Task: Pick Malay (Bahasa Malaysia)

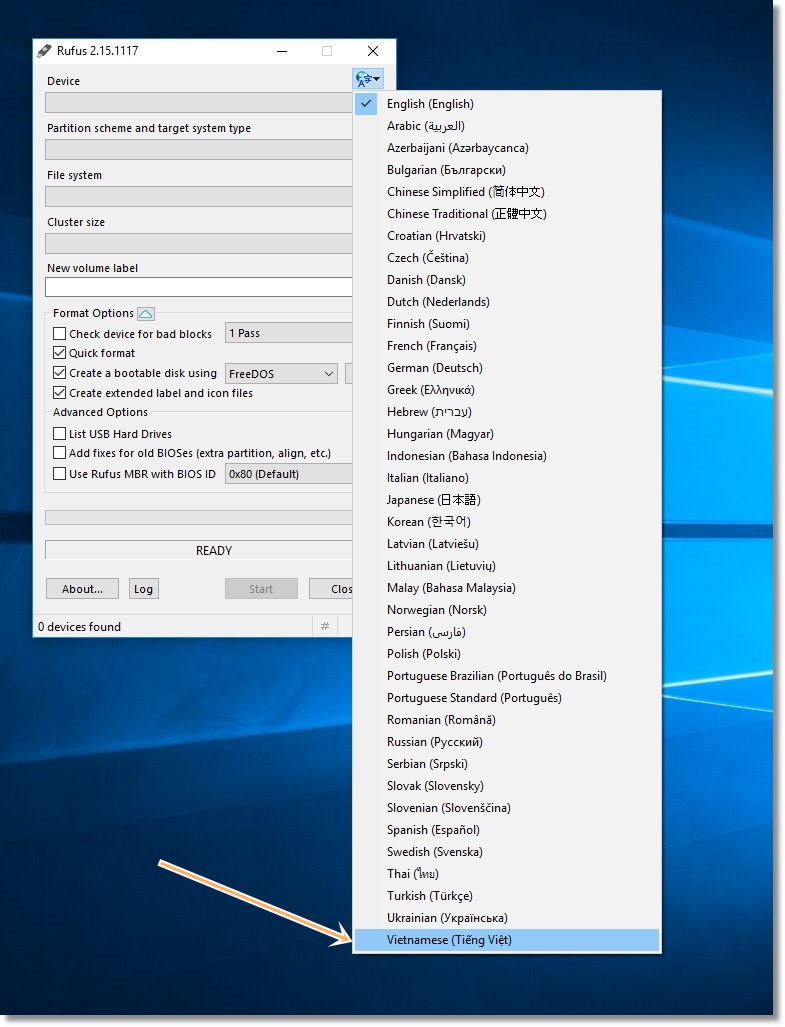Action: [507, 588]
